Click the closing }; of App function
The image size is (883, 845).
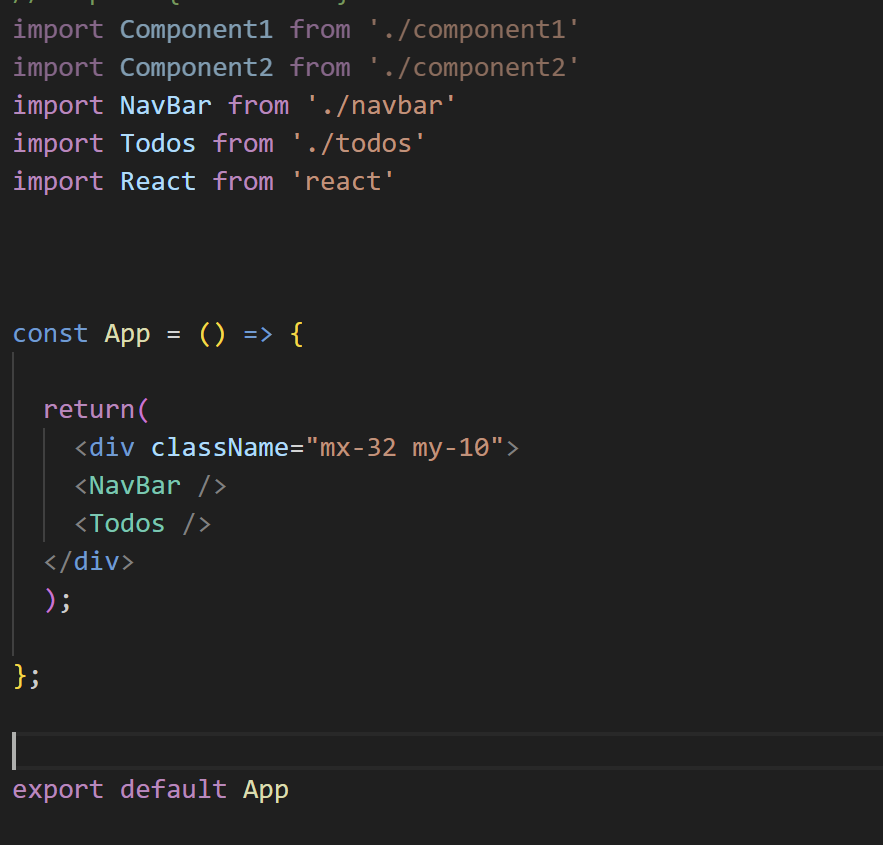click(26, 676)
